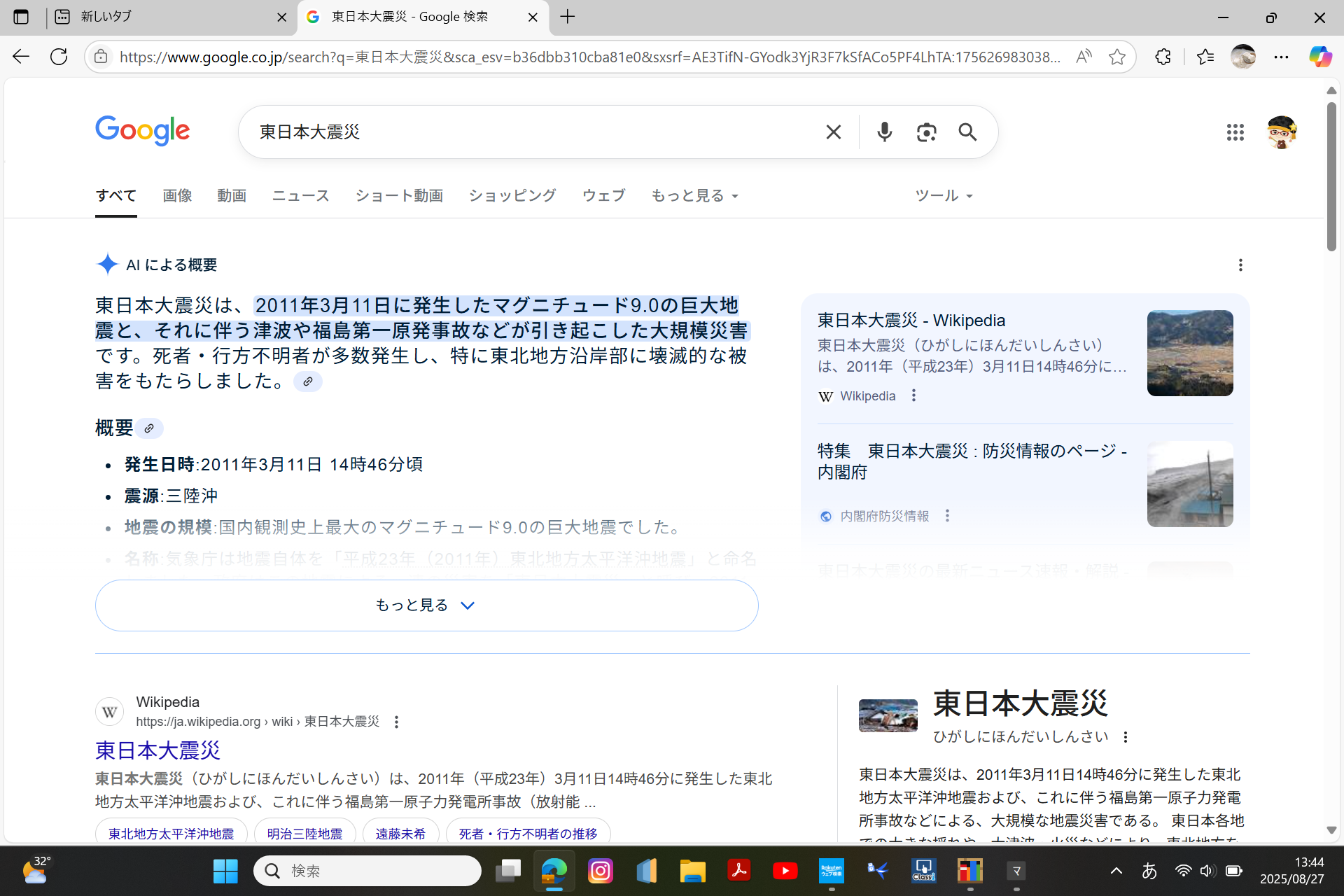Add this page to favorites
The image size is (1344, 896).
click(1117, 57)
